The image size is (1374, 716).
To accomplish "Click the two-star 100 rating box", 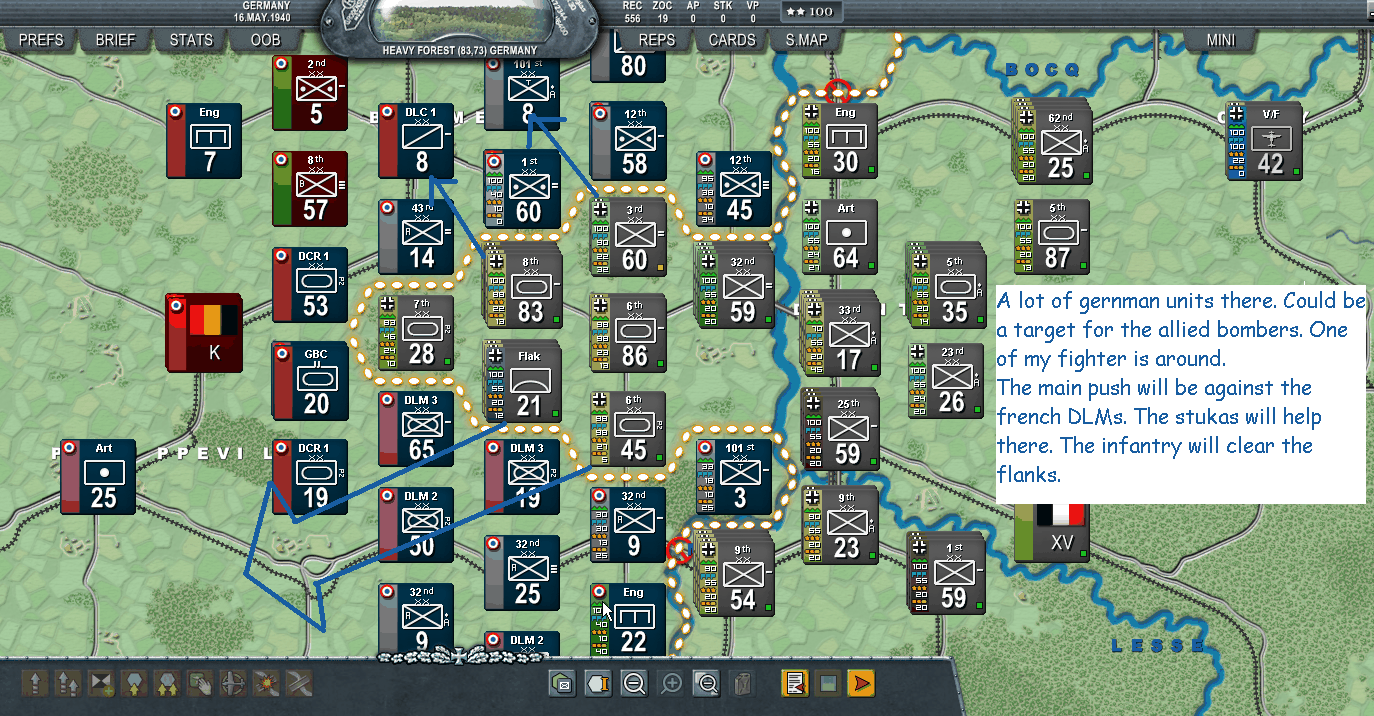I will tap(812, 12).
